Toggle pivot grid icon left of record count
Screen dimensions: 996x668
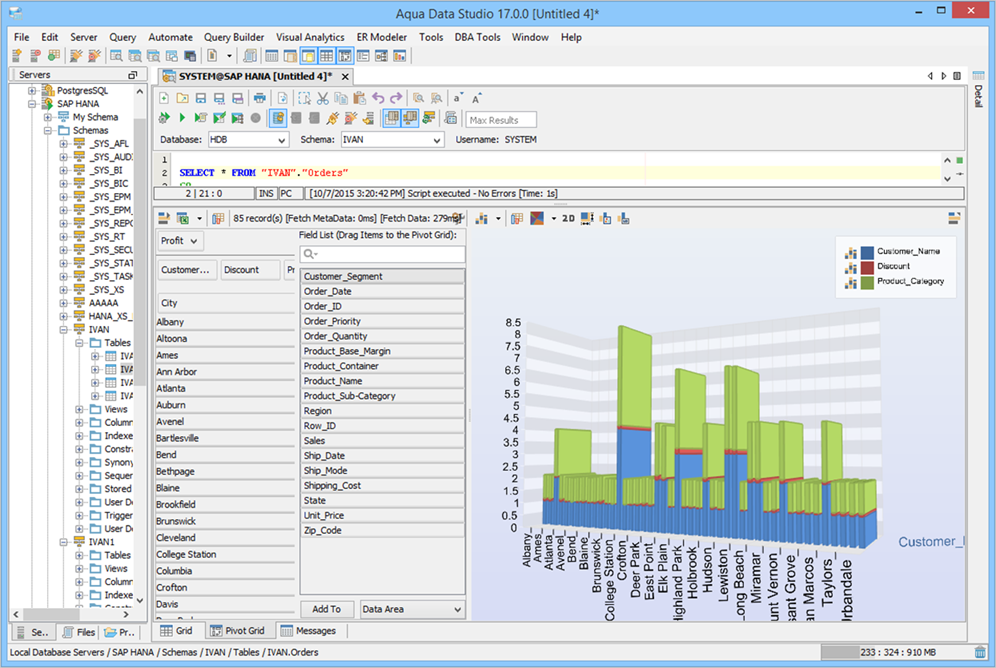tap(218, 218)
